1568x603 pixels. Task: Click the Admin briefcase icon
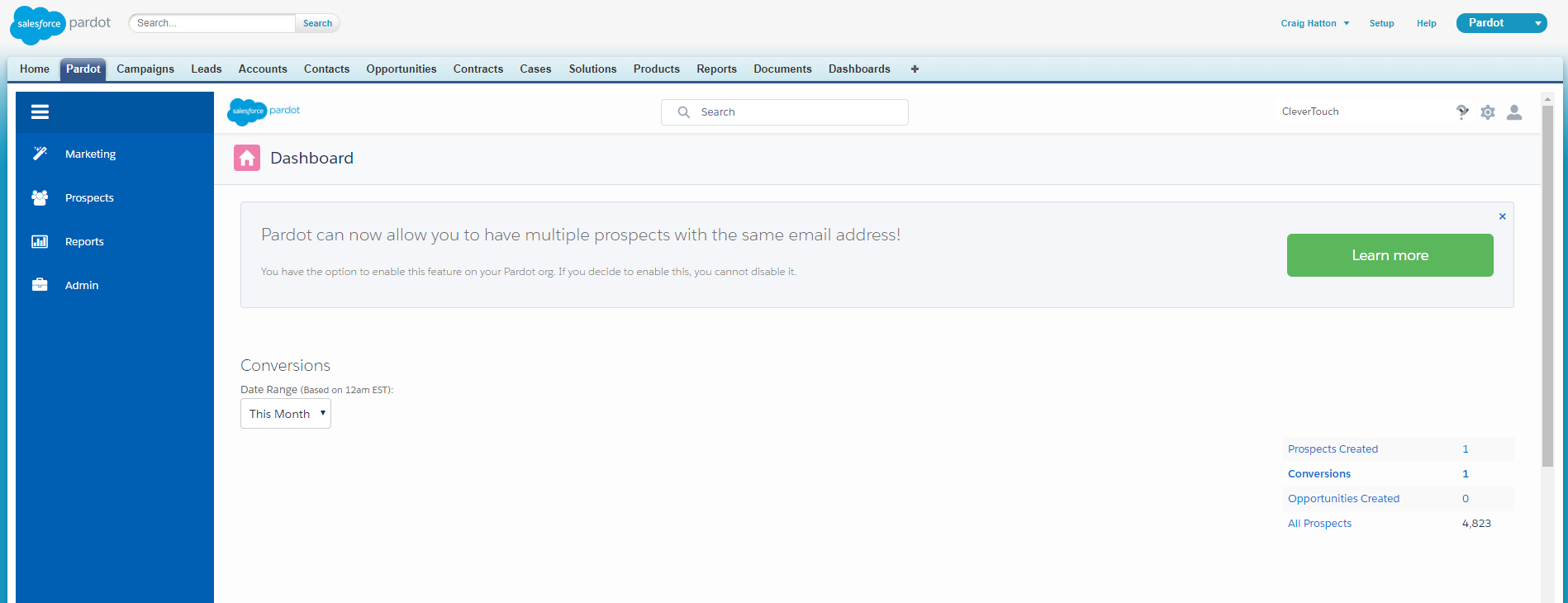[x=40, y=285]
